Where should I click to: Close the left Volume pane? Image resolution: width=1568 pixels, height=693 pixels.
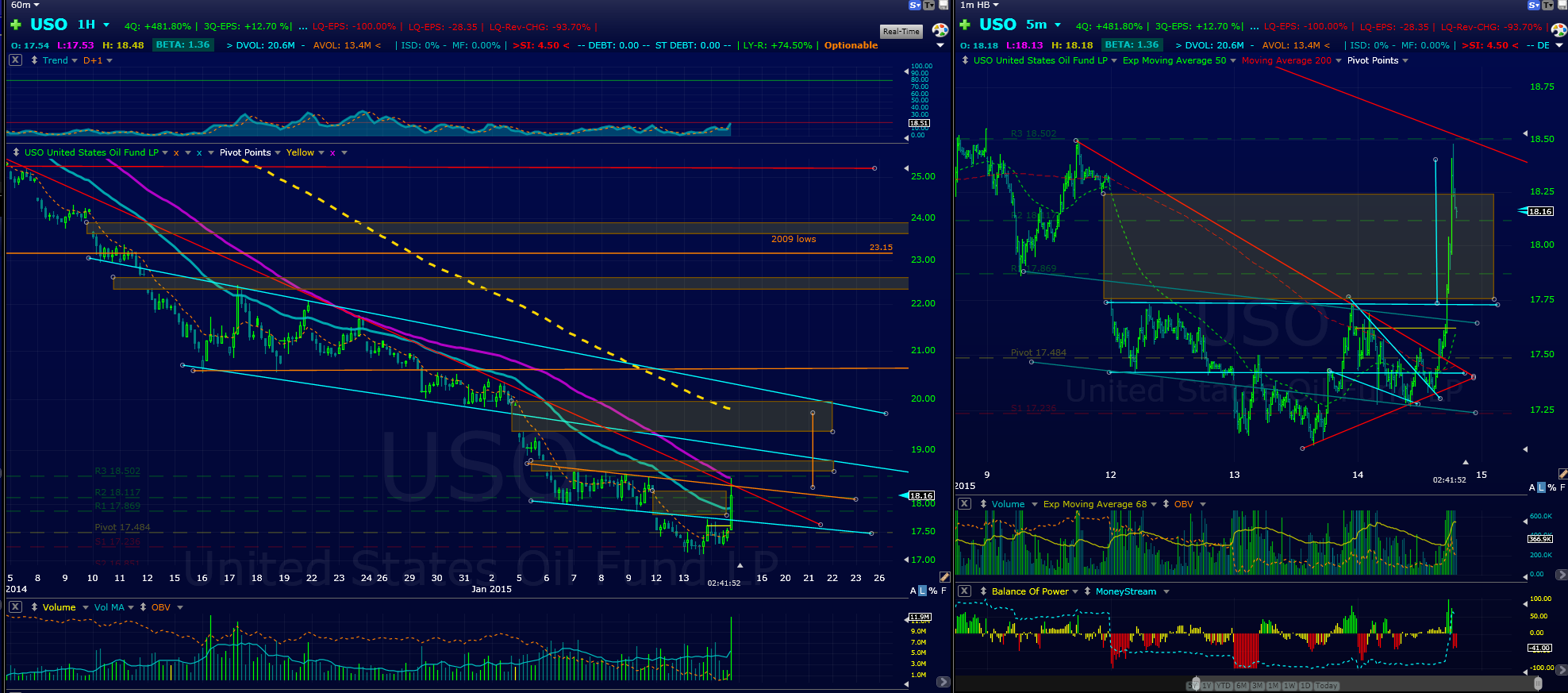coord(15,607)
